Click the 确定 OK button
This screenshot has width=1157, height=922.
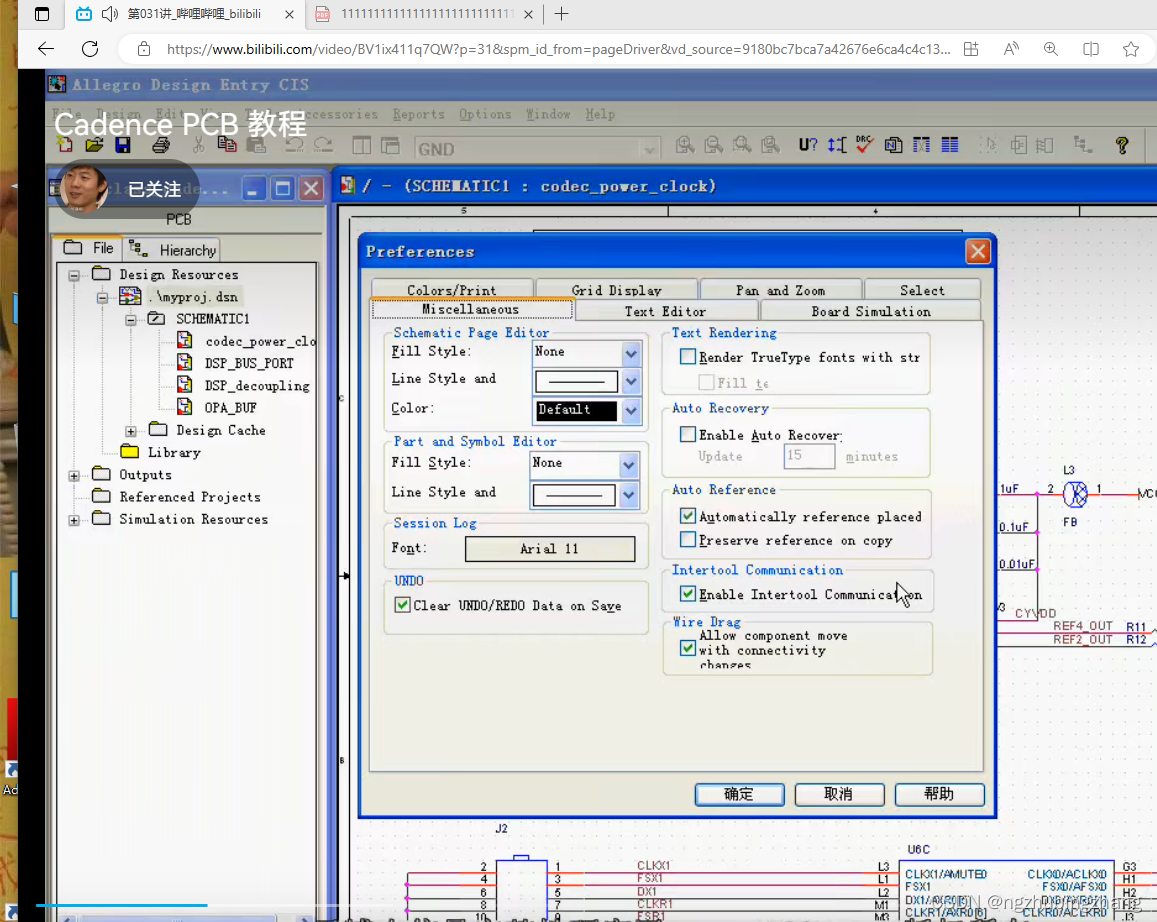point(739,794)
